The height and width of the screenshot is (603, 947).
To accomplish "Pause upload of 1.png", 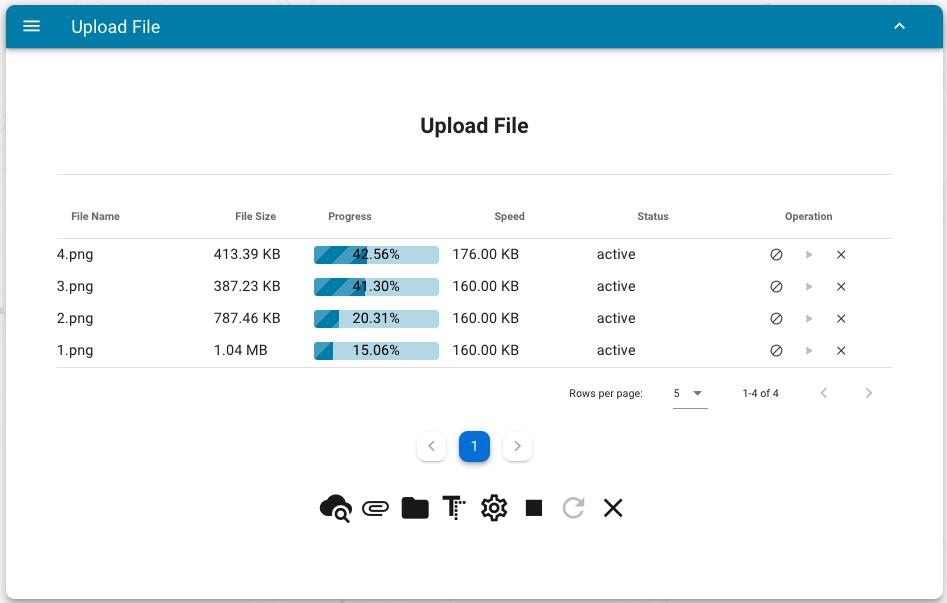I will click(776, 350).
